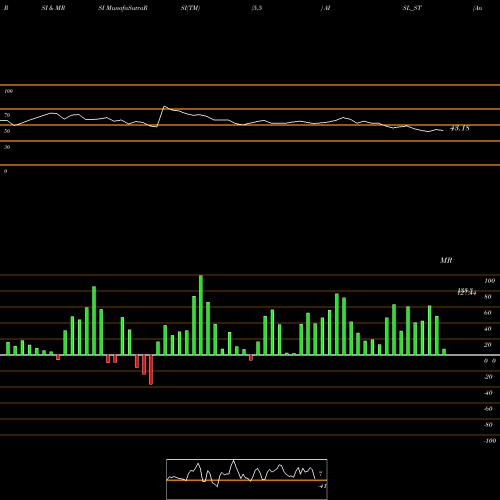
Task: Click the RSI axis label '100' on left
Action: 8,91
